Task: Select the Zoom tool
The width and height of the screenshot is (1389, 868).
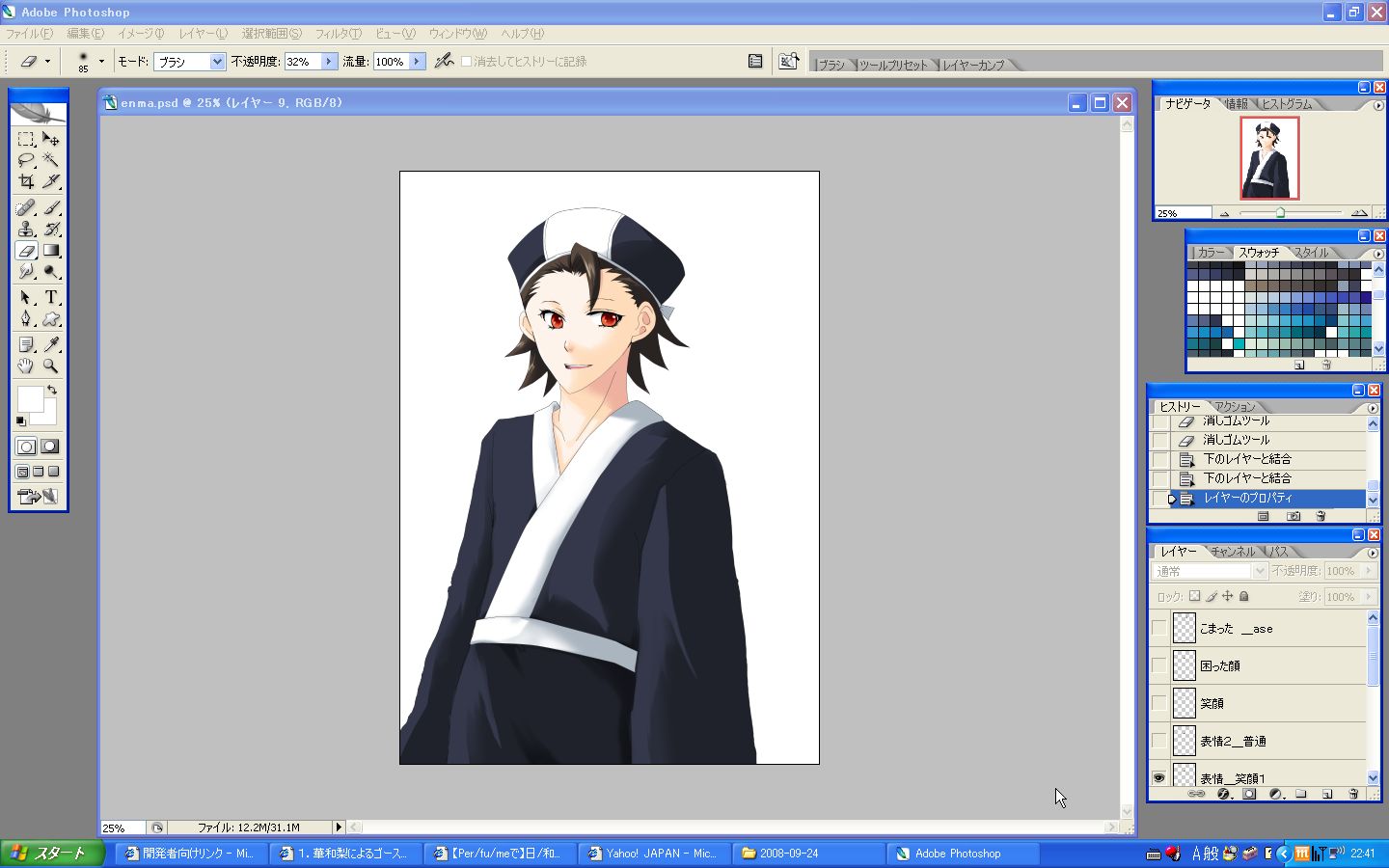Action: 51,366
